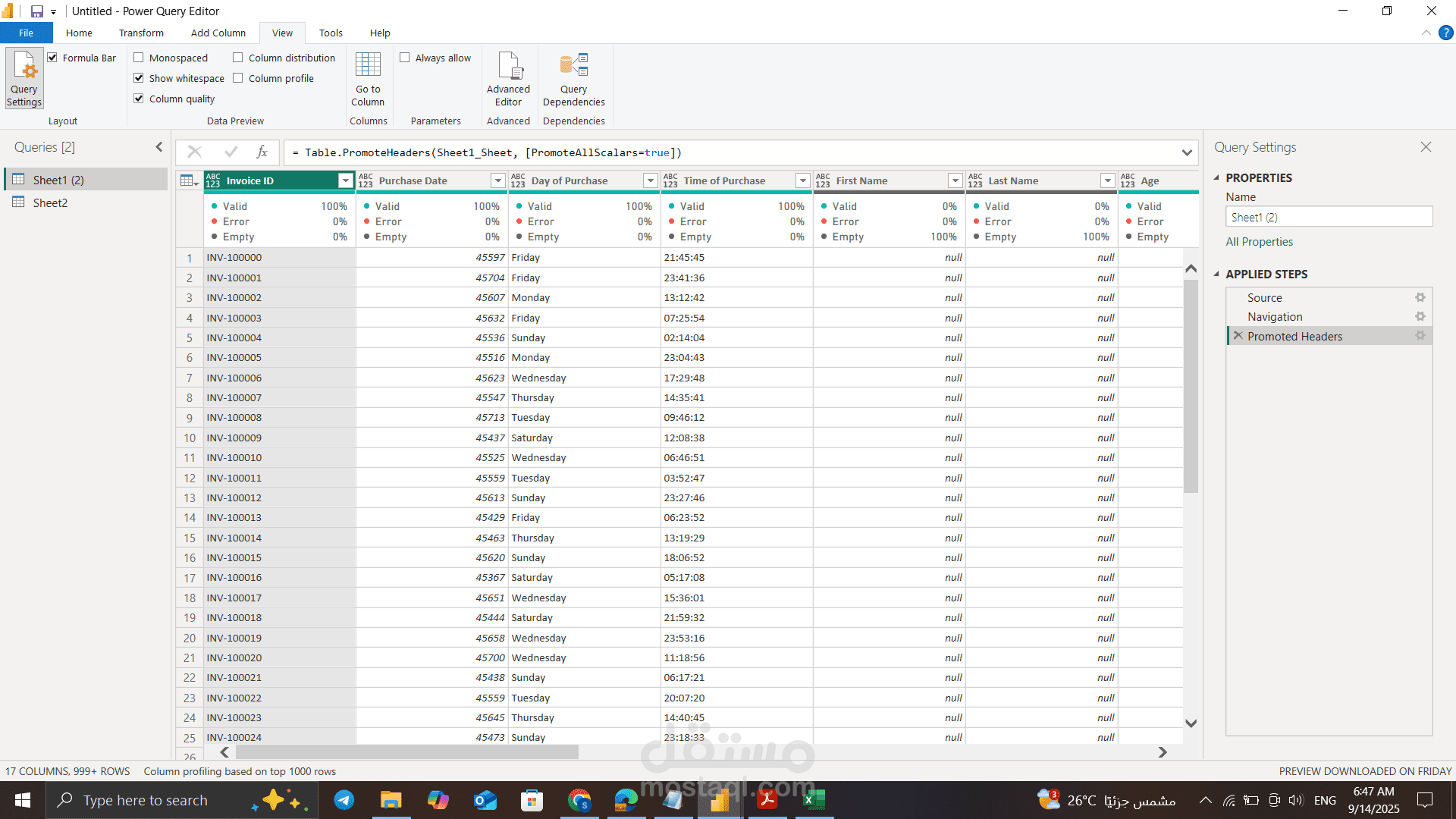Click the query Name input field
1456x819 pixels.
1329,217
